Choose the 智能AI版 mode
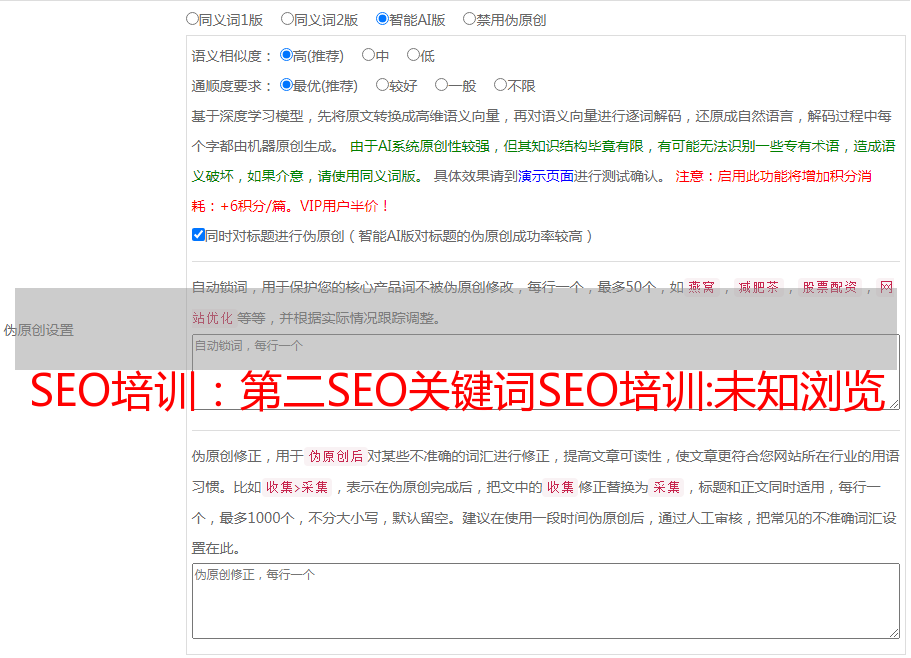 [x=383, y=19]
